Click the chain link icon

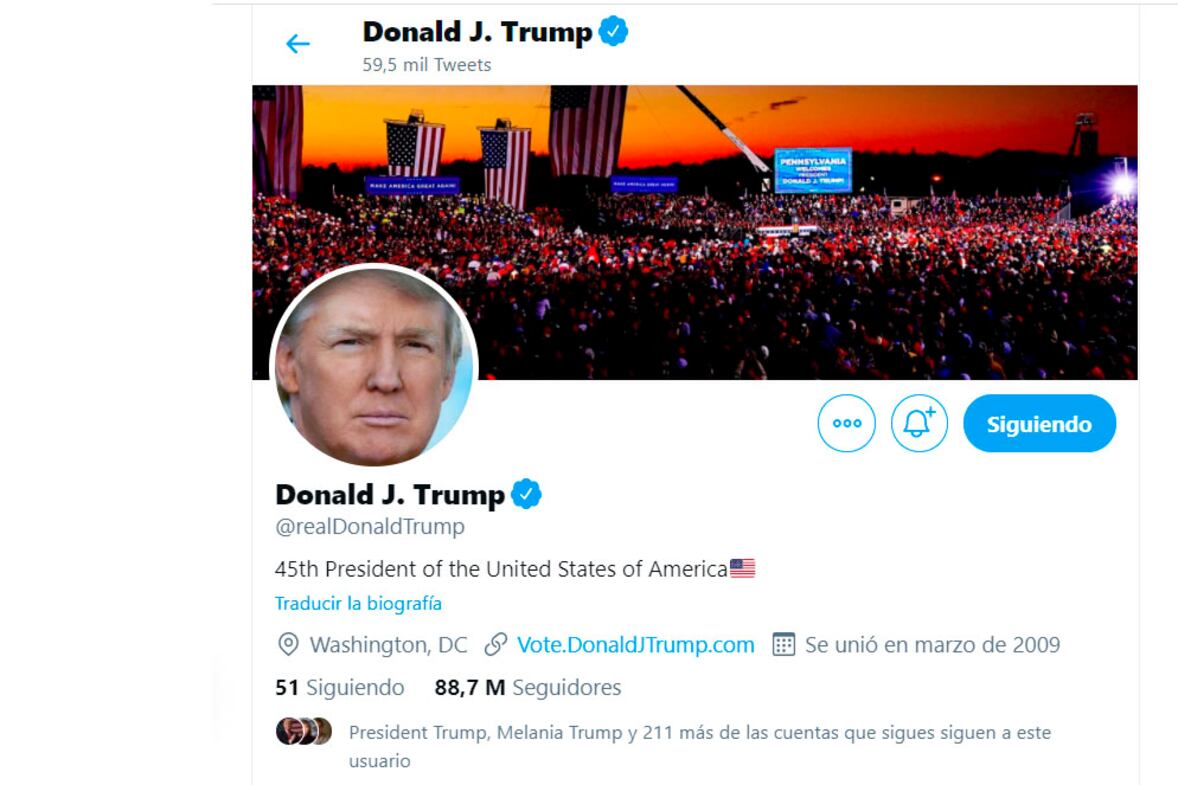tap(496, 645)
